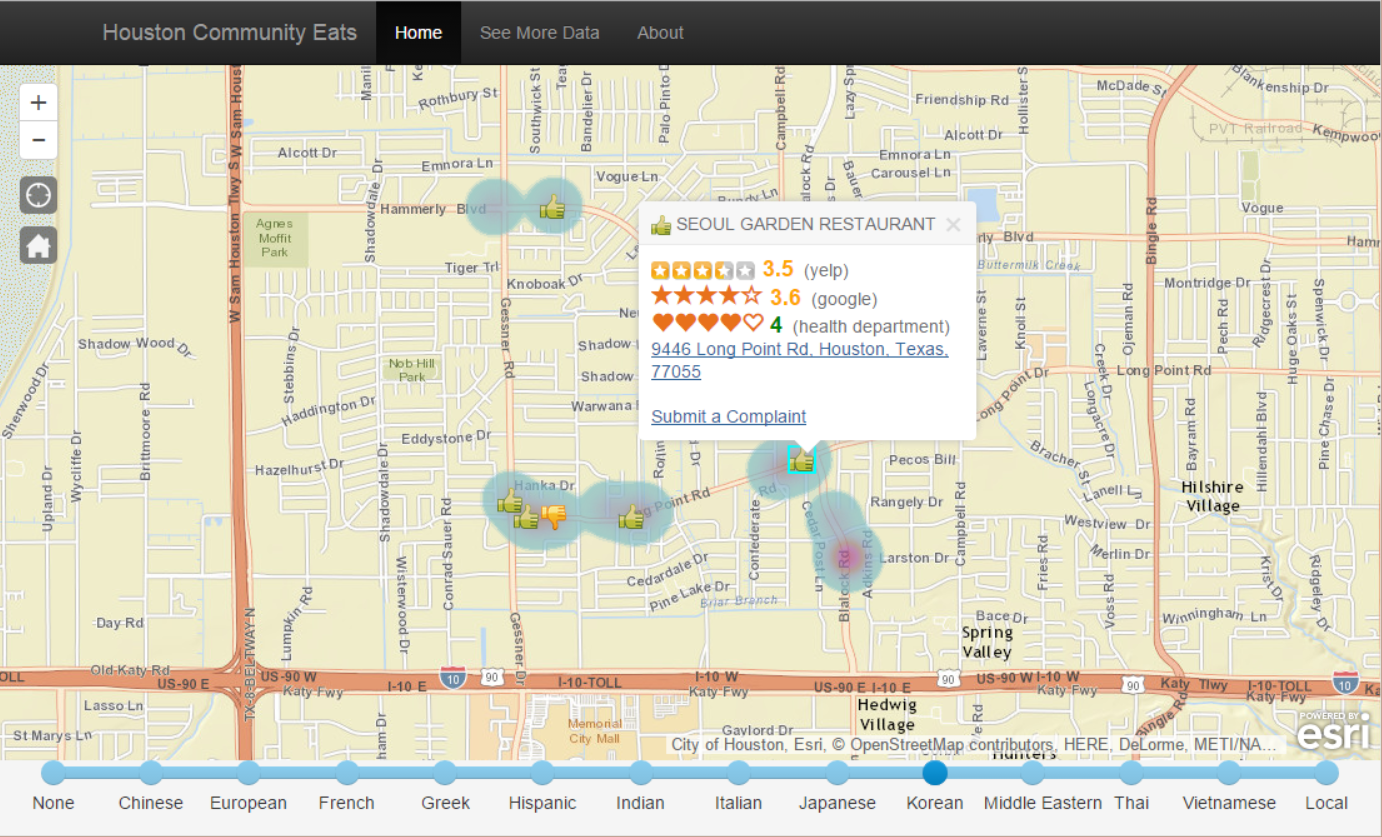This screenshot has height=837, width=1382.
Task: Click the Houston Community Eats brand title
Action: click(229, 32)
